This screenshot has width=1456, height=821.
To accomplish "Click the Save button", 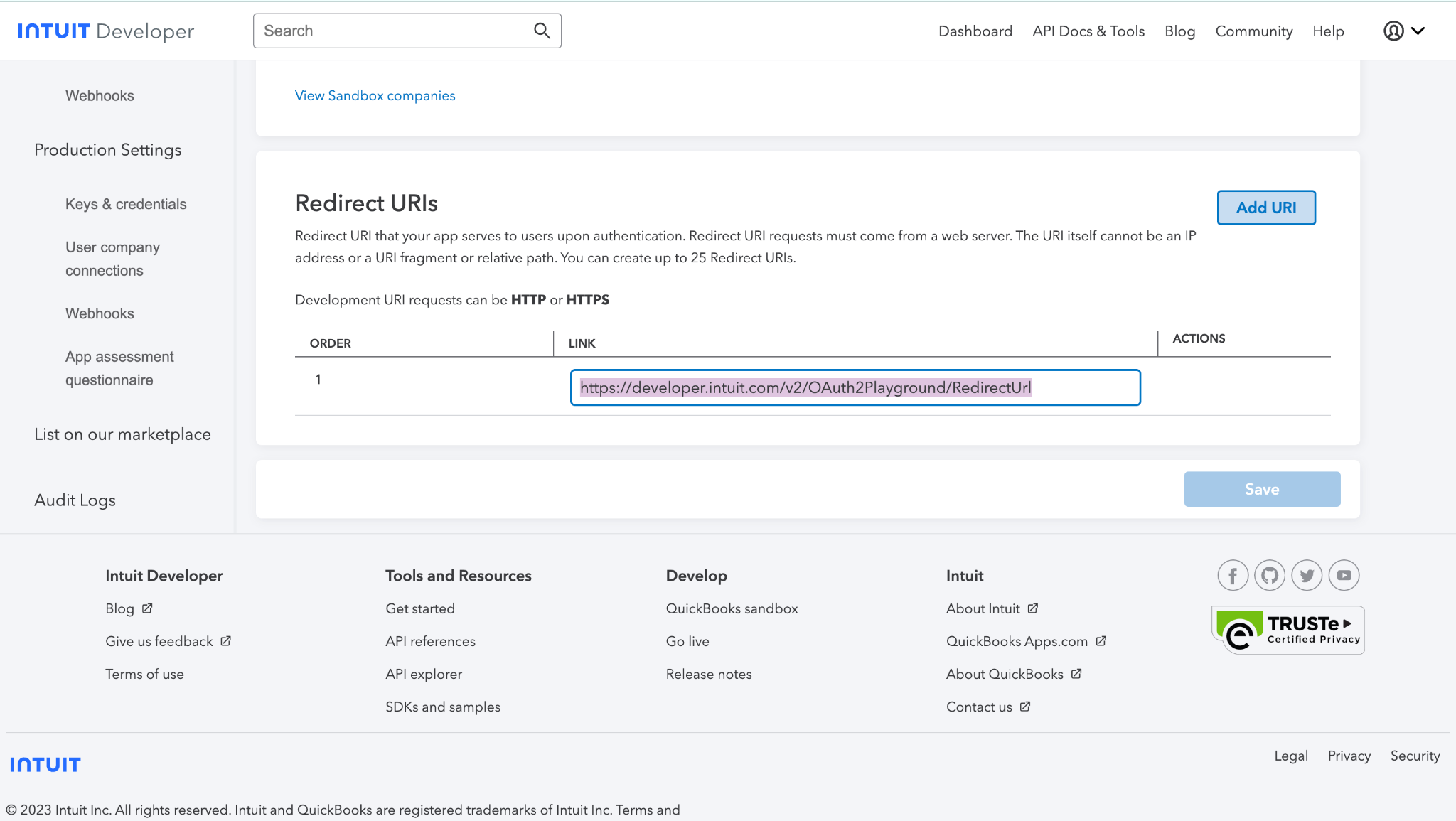I will click(x=1262, y=489).
